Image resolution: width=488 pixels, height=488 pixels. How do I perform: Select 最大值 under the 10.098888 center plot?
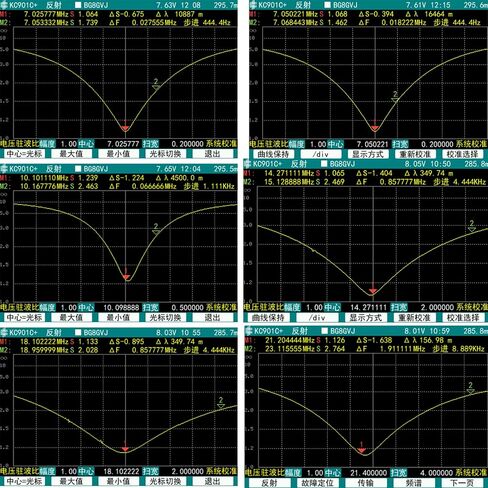(71, 318)
